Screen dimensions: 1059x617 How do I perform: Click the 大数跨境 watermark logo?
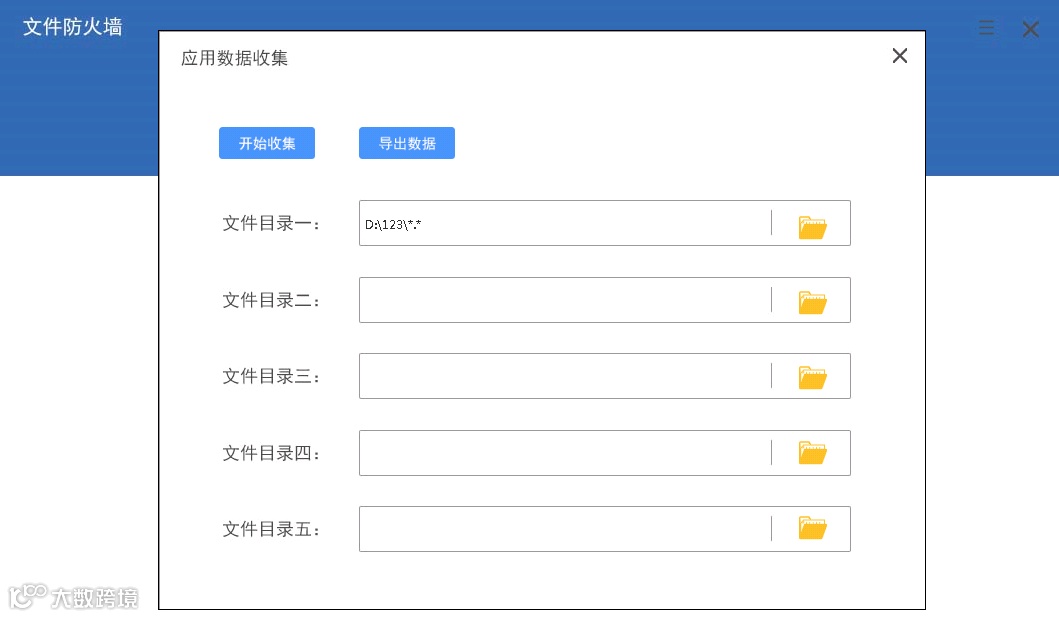pyautogui.click(x=74, y=597)
